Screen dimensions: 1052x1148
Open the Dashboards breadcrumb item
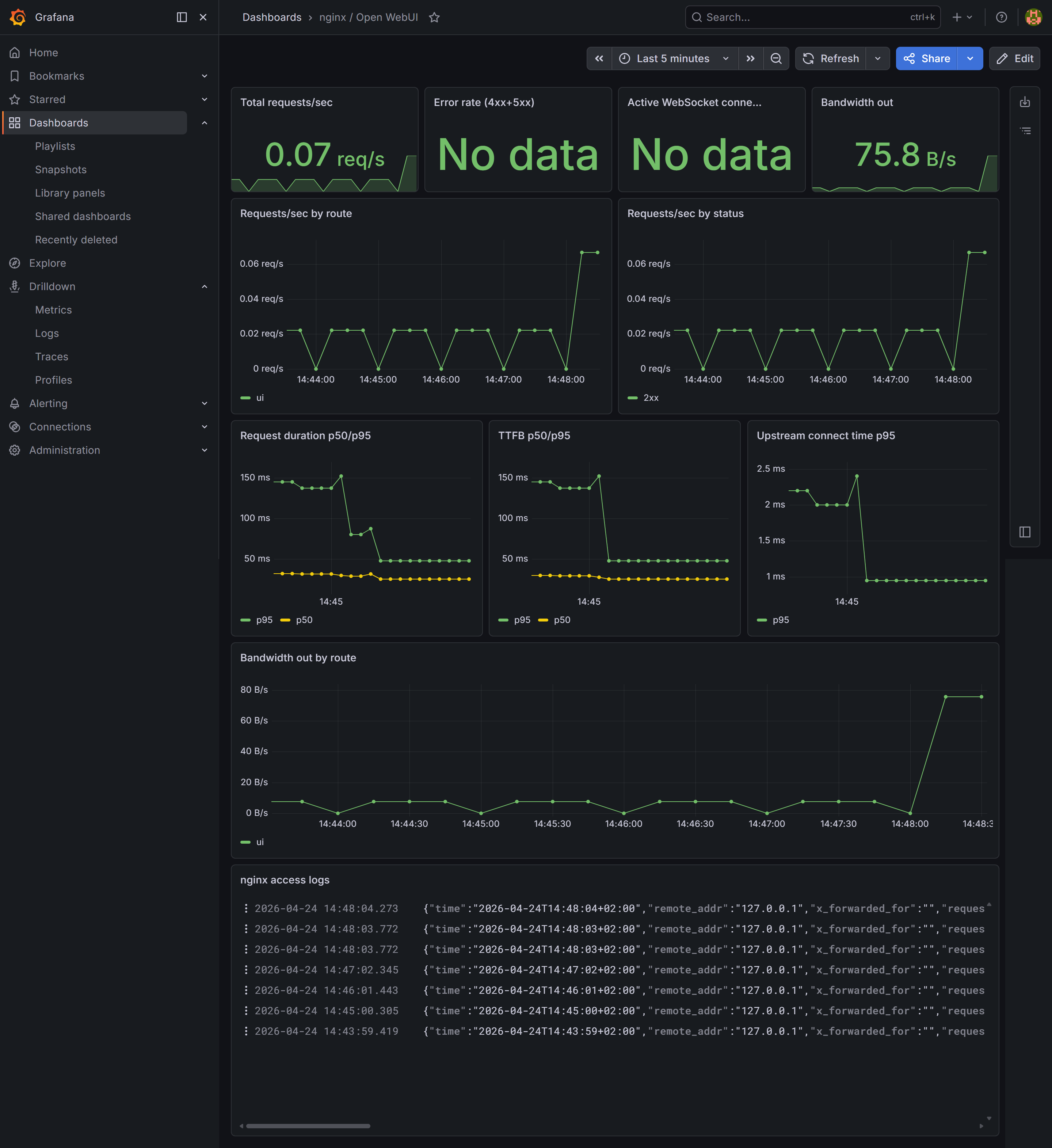(x=272, y=17)
